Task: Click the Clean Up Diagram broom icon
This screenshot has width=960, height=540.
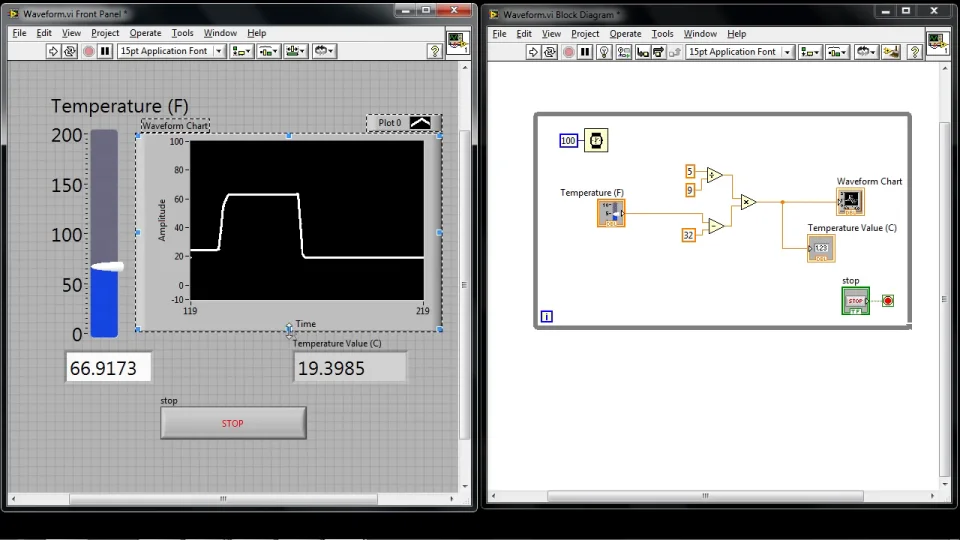Action: pos(890,52)
